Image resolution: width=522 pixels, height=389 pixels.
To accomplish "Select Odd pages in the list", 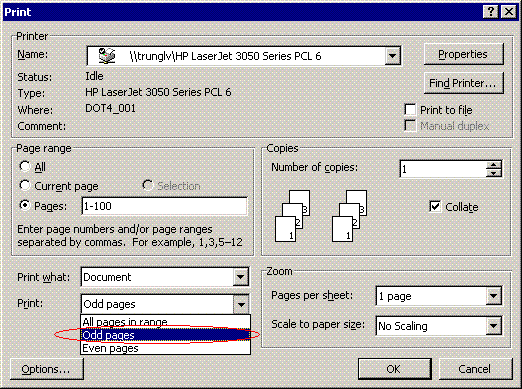I will 165,335.
